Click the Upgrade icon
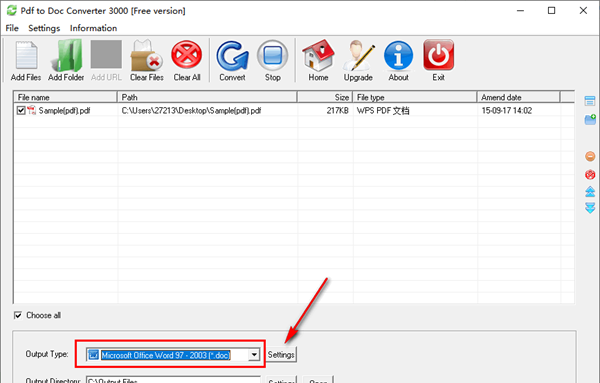Image resolution: width=600 pixels, height=383 pixels. [x=358, y=56]
